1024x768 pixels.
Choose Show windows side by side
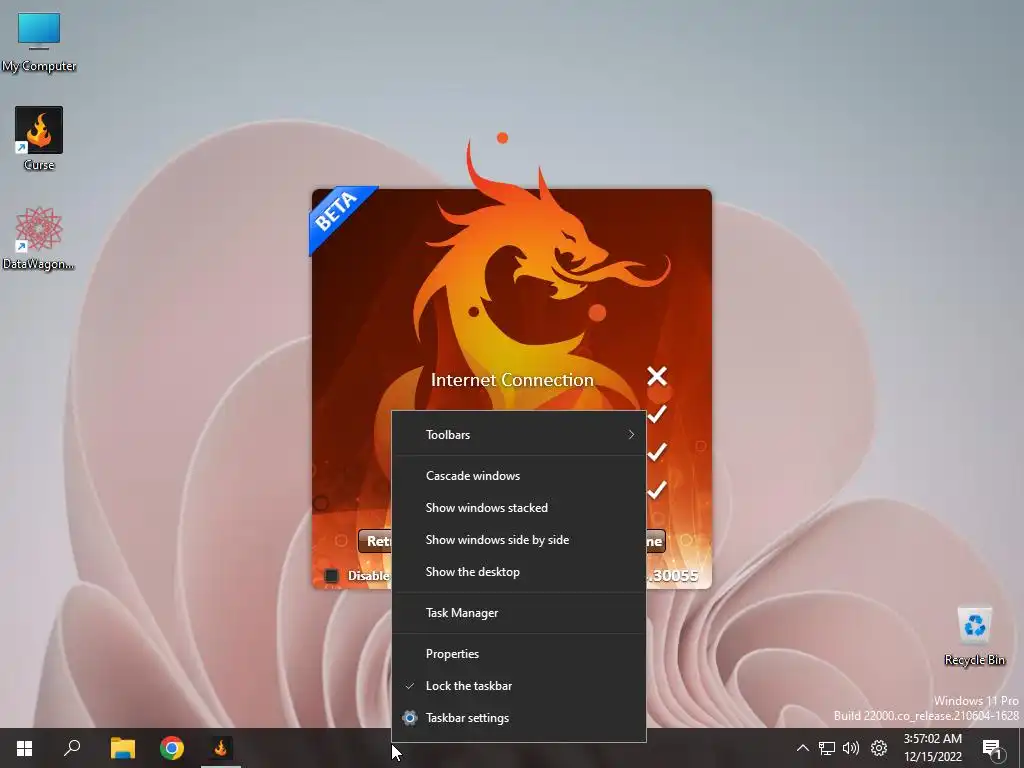click(x=519, y=539)
